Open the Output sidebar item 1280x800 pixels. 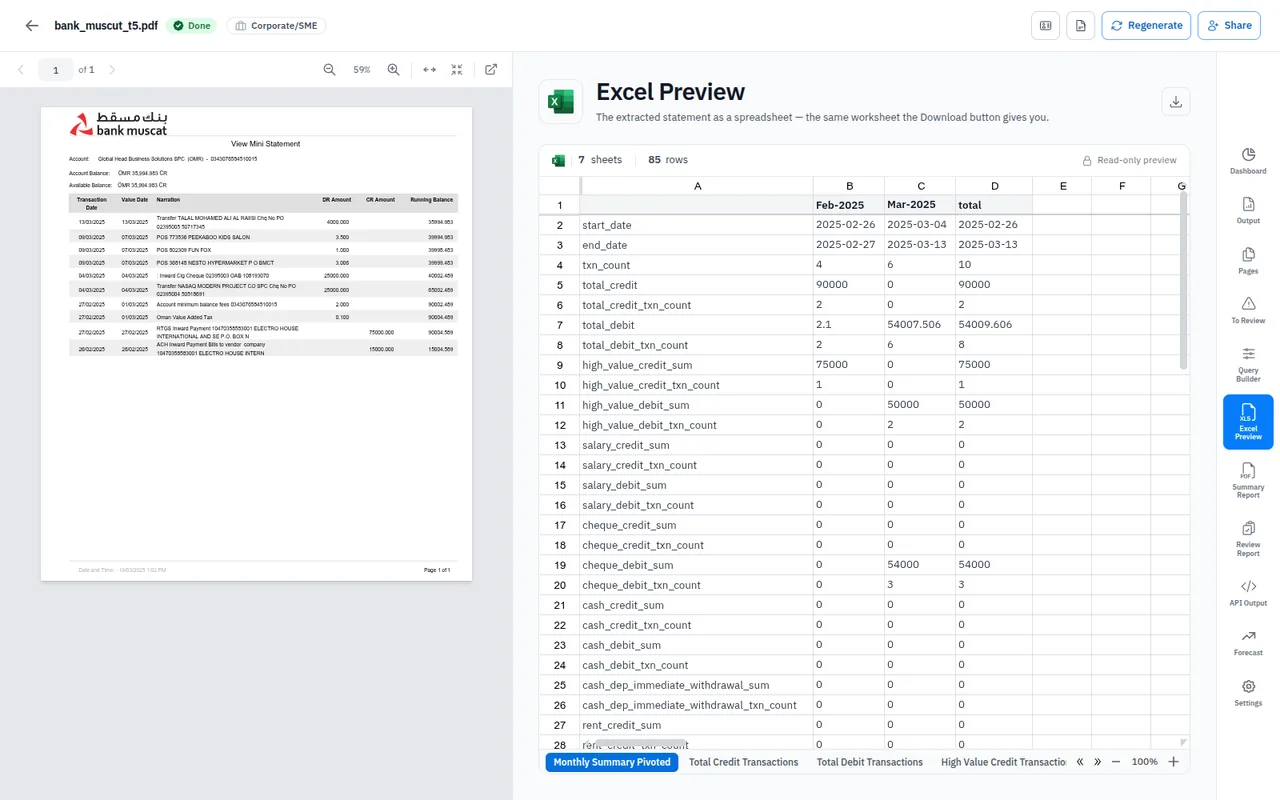pos(1248,210)
